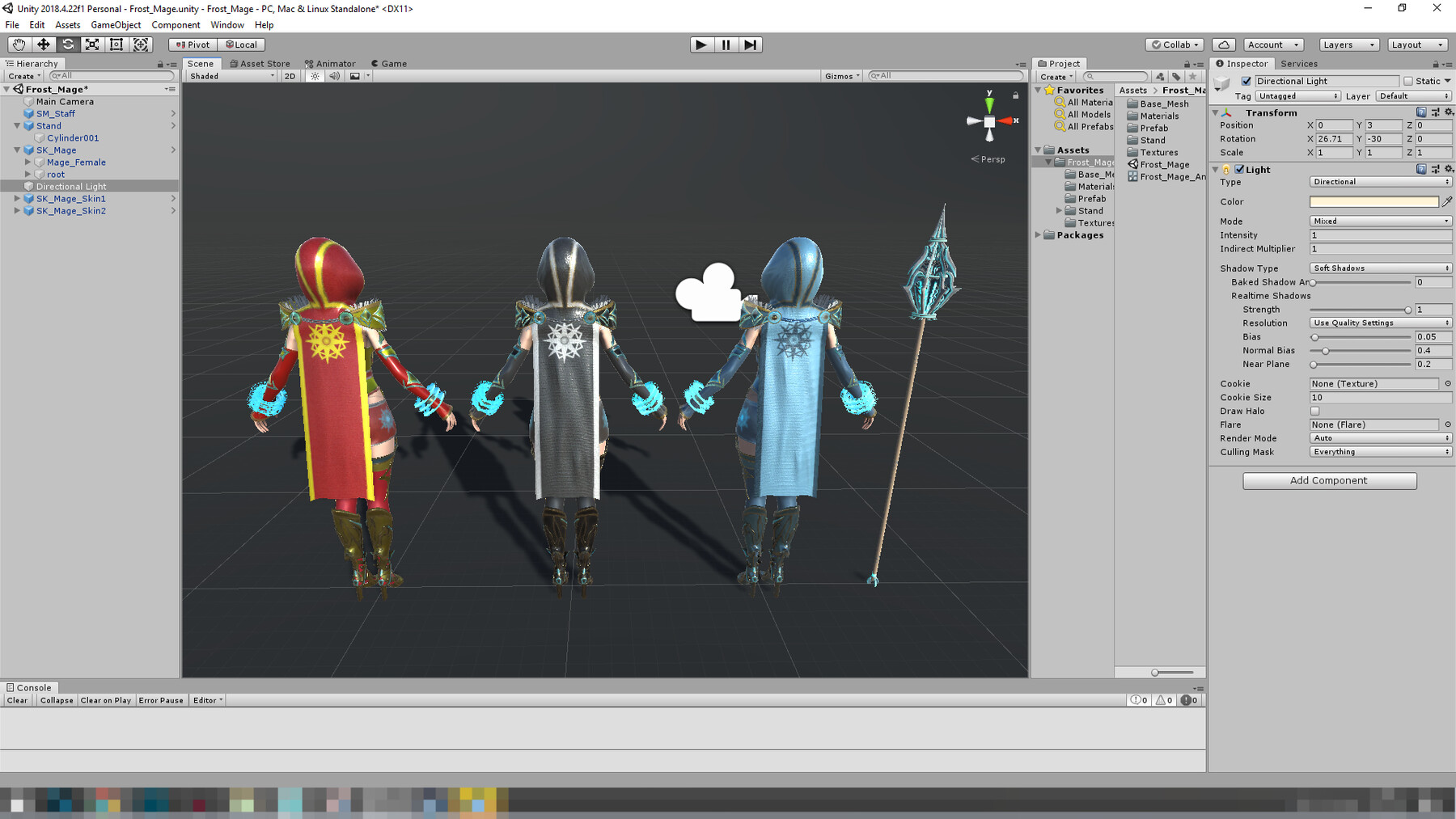Select the Hand tool in the toolbar
1456x819 pixels.
19,44
